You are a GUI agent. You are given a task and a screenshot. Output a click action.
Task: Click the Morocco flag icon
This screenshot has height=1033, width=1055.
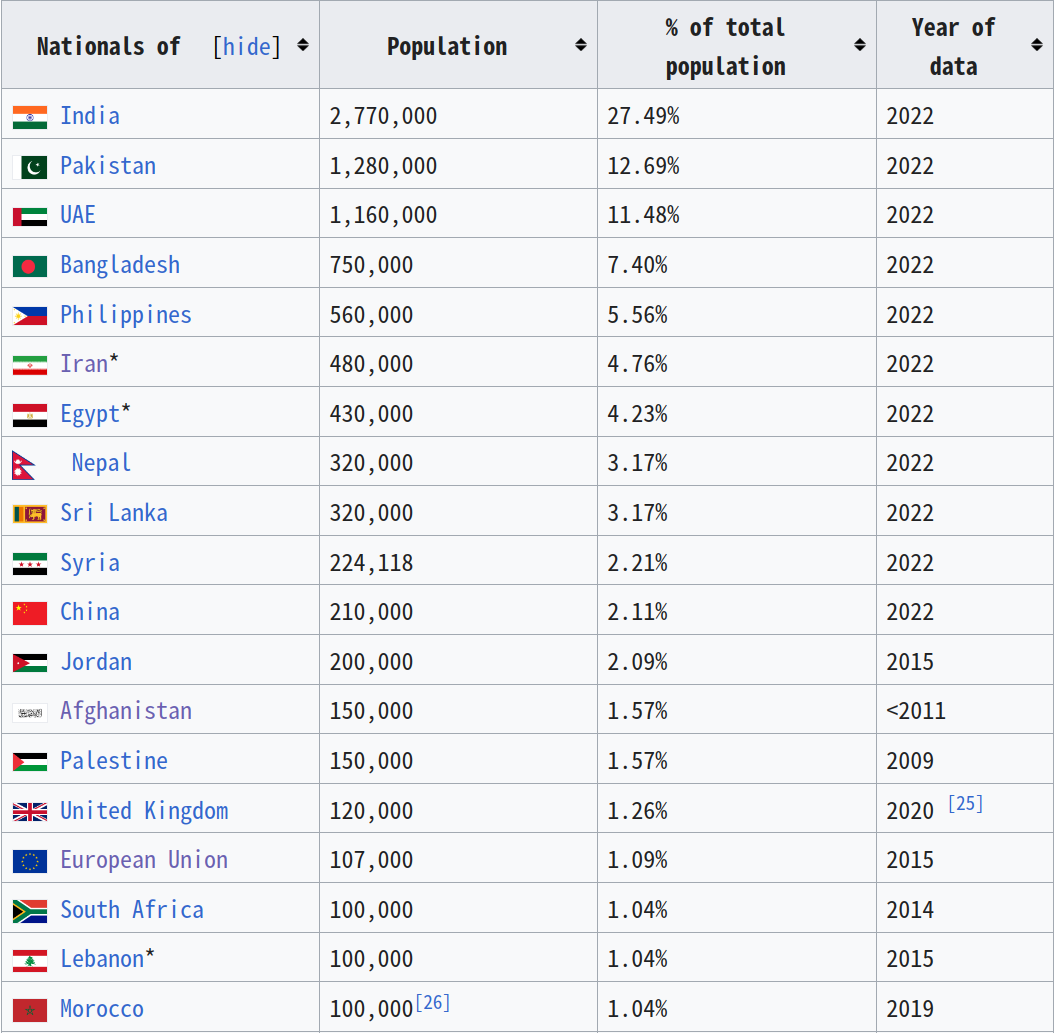point(30,1010)
